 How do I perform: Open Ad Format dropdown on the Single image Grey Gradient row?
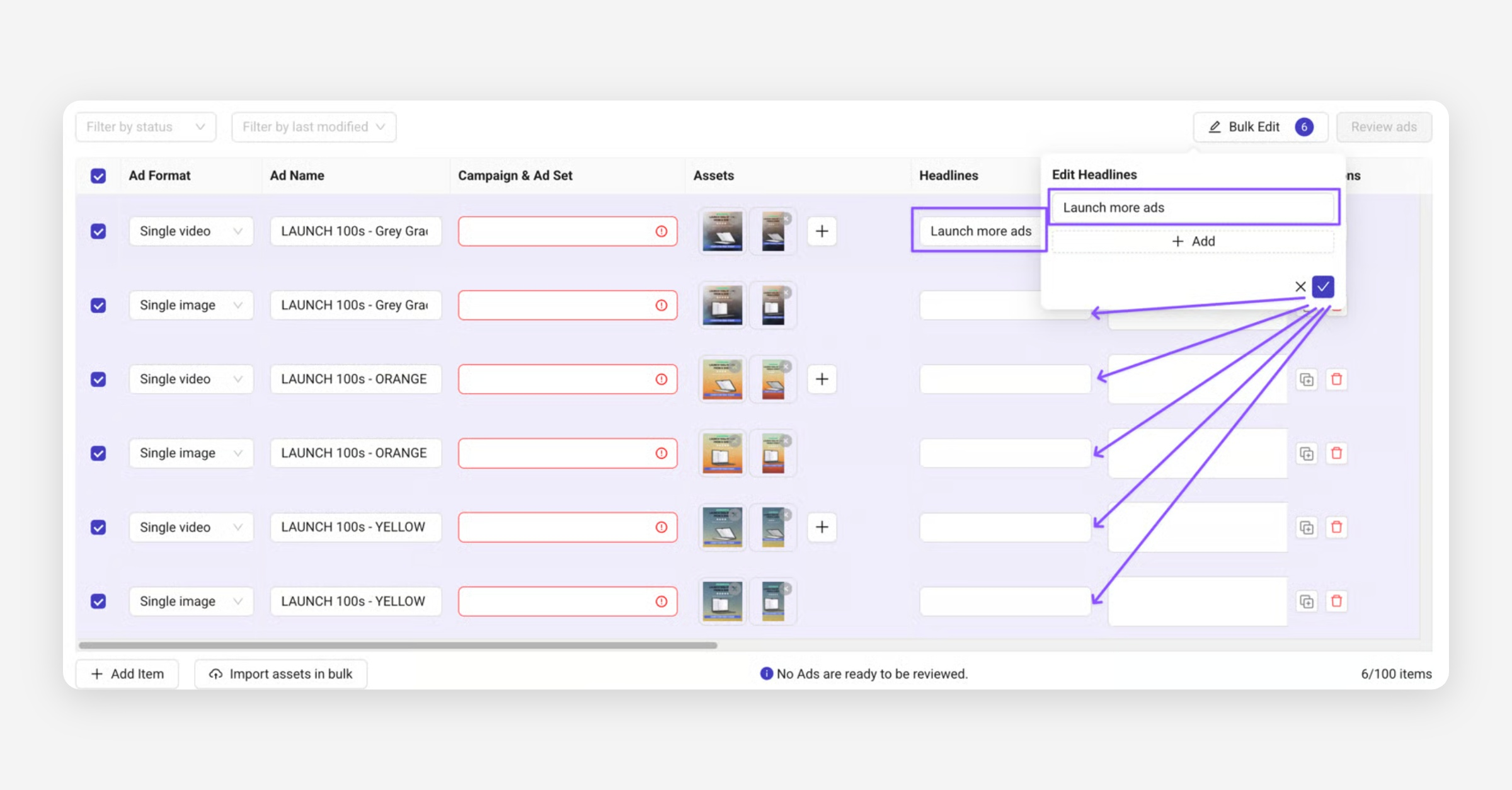(191, 305)
